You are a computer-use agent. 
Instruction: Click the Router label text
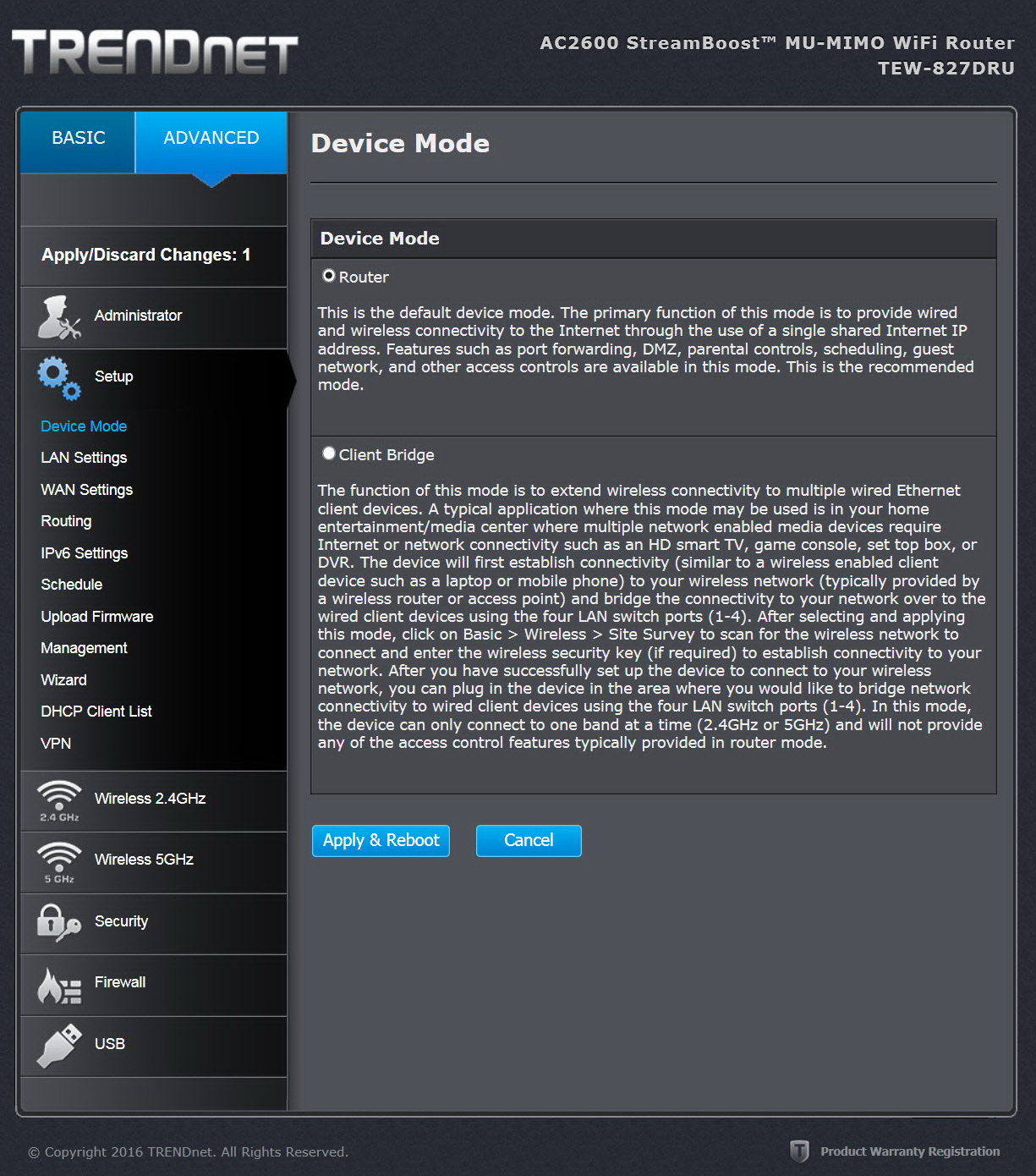(x=364, y=277)
